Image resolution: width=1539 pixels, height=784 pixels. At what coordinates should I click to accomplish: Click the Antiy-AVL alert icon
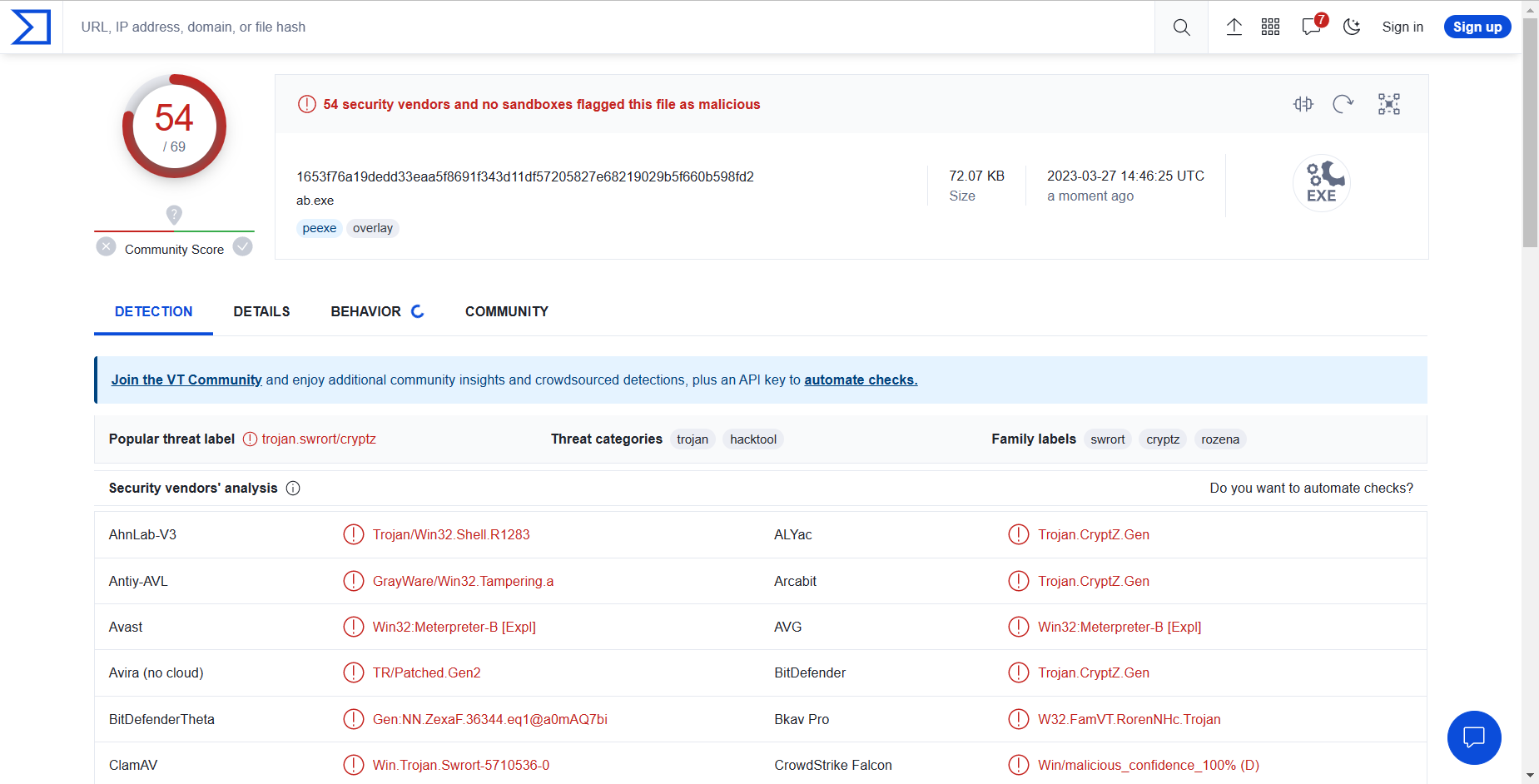pos(354,581)
